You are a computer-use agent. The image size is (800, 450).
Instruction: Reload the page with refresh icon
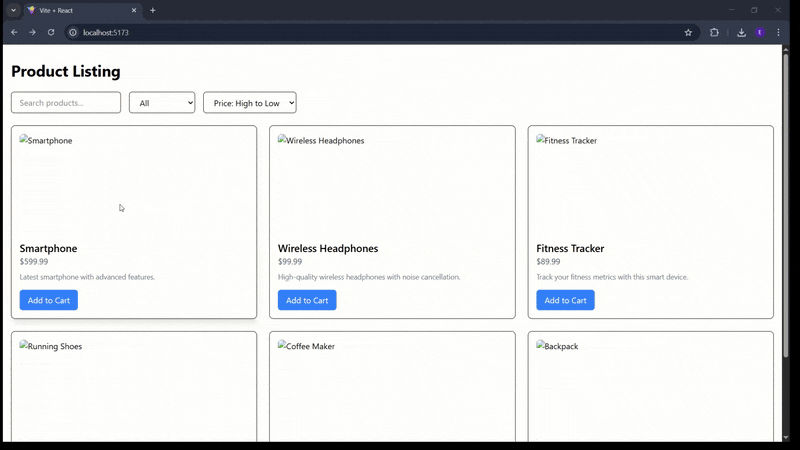(51, 32)
